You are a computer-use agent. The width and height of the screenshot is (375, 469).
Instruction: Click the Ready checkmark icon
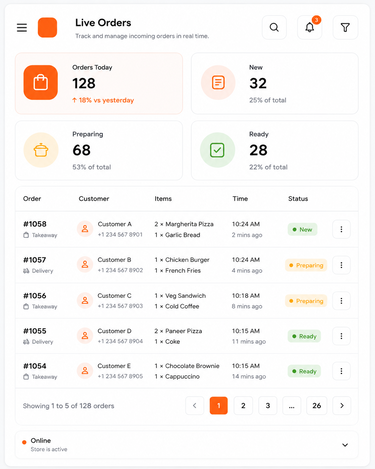tap(217, 150)
